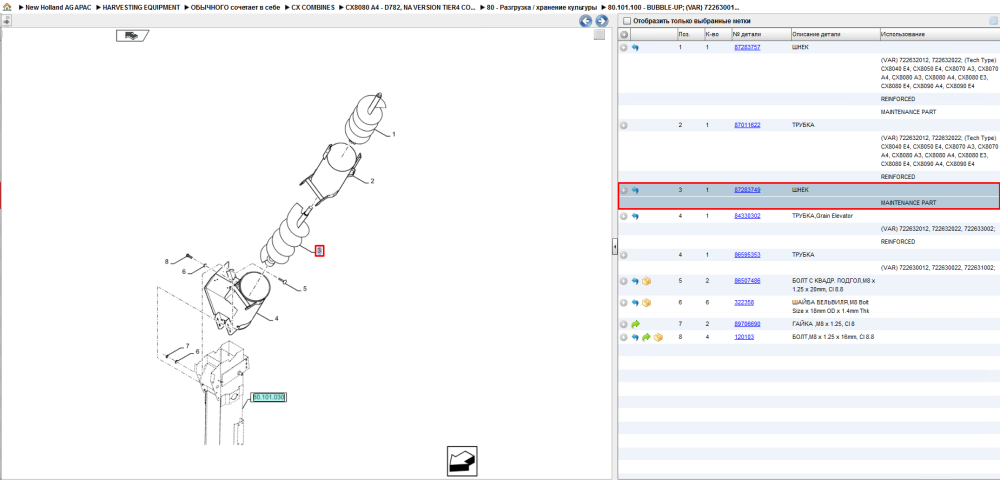The width and height of the screenshot is (1000, 480).
Task: Toggle the show only selected marks checkbox
Action: click(626, 21)
